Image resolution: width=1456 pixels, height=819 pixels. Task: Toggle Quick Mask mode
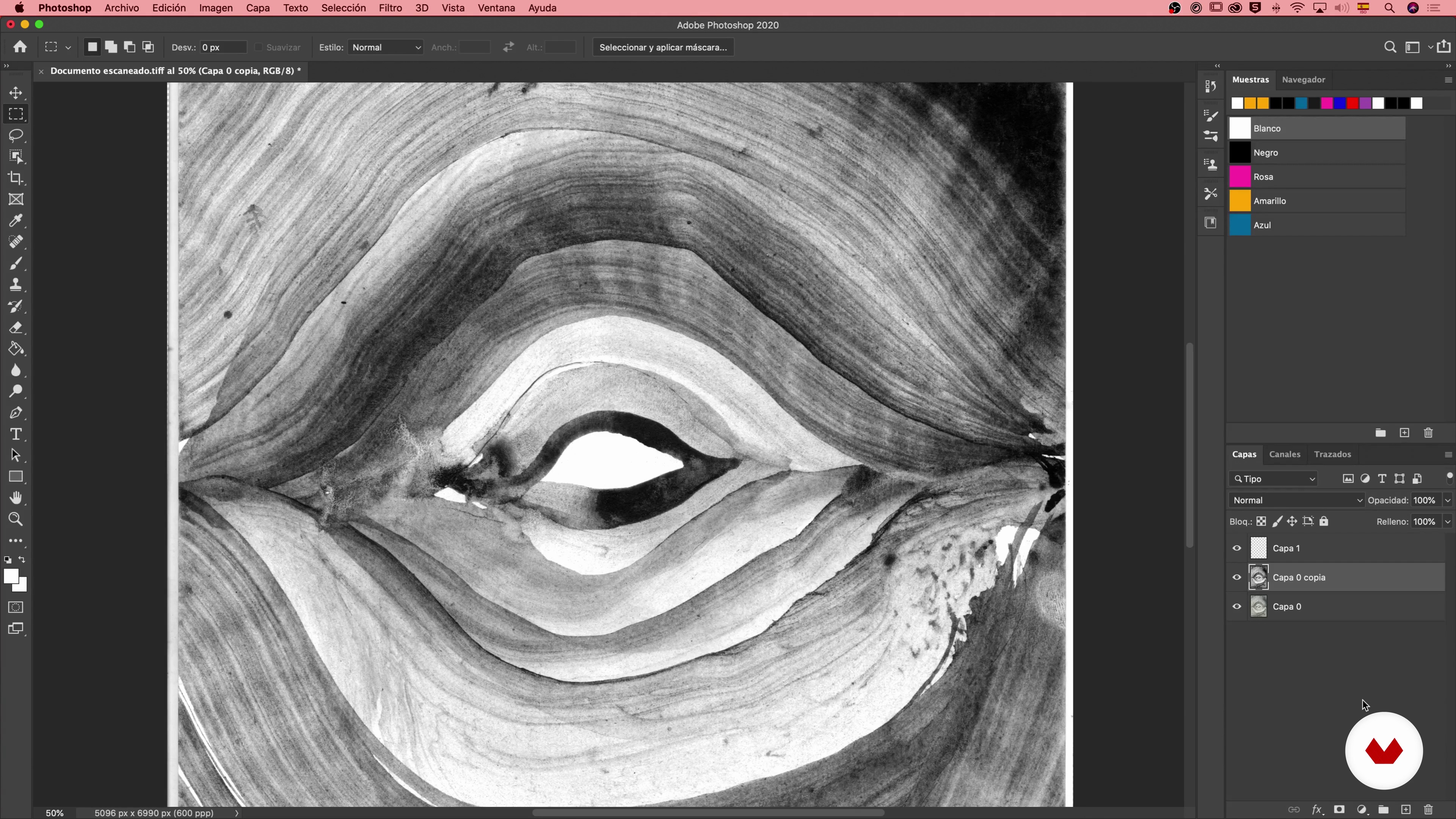click(x=16, y=607)
